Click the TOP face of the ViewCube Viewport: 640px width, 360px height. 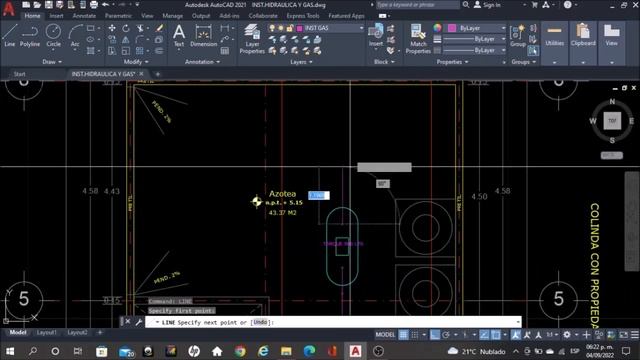click(x=612, y=121)
